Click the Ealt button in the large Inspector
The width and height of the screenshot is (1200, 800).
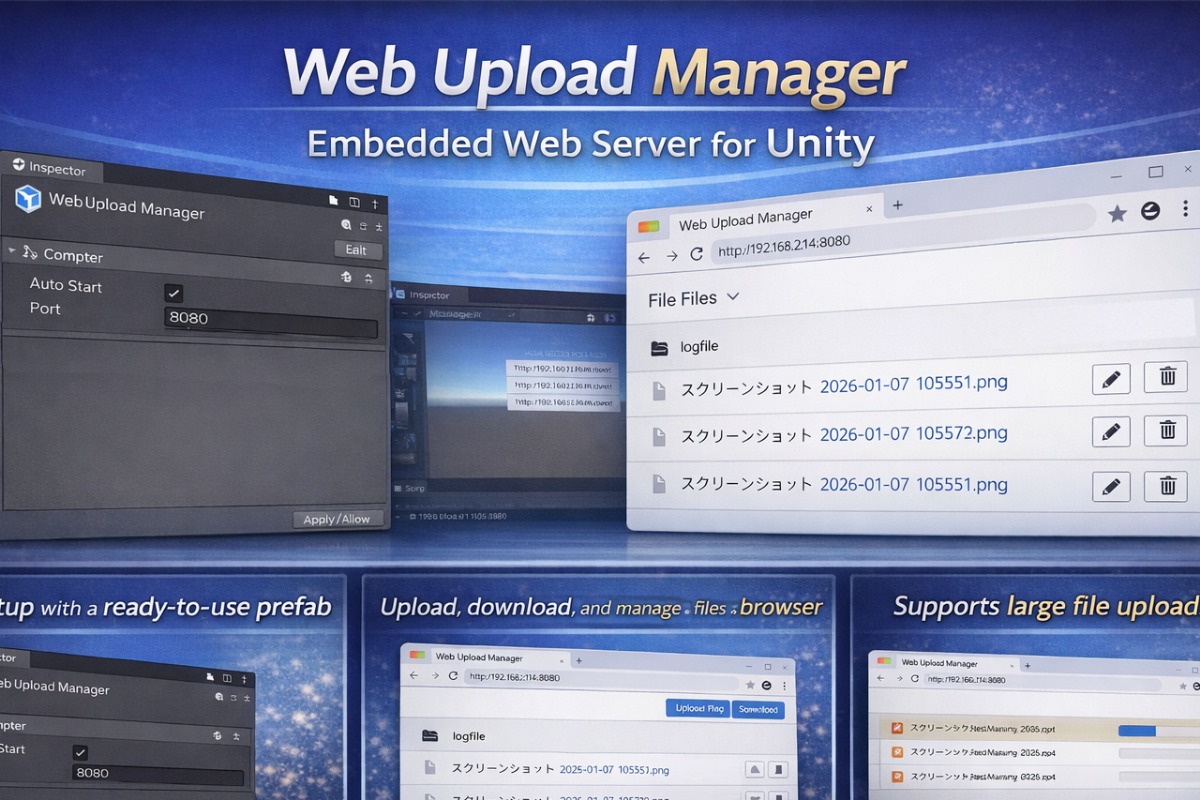[357, 250]
